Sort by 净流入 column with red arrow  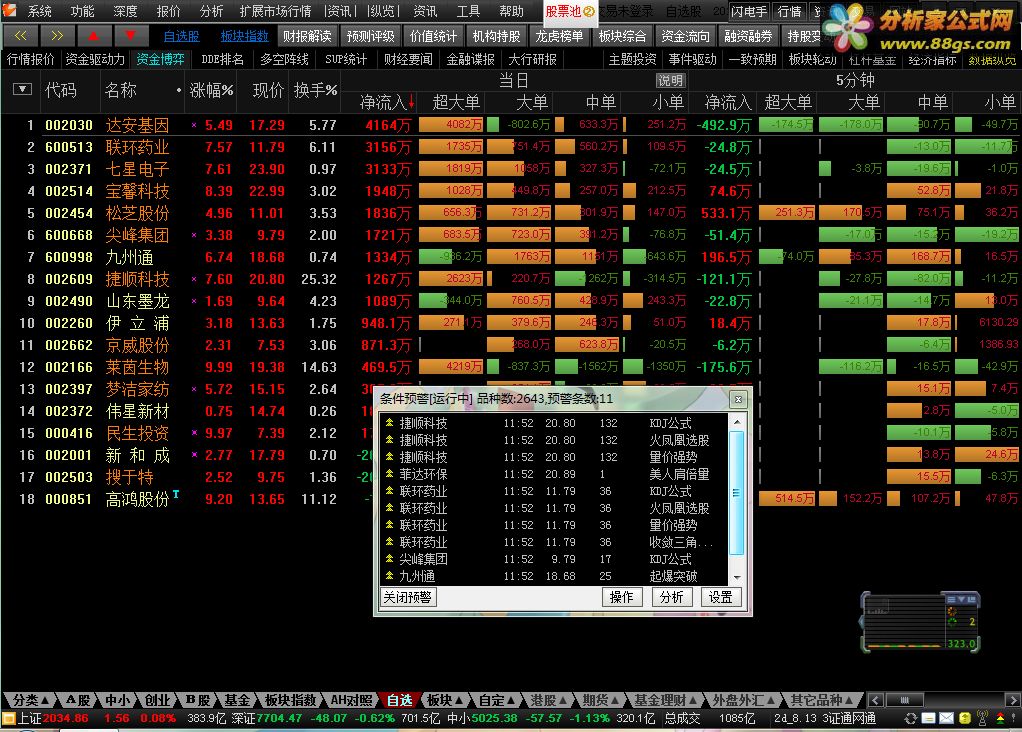[387, 102]
